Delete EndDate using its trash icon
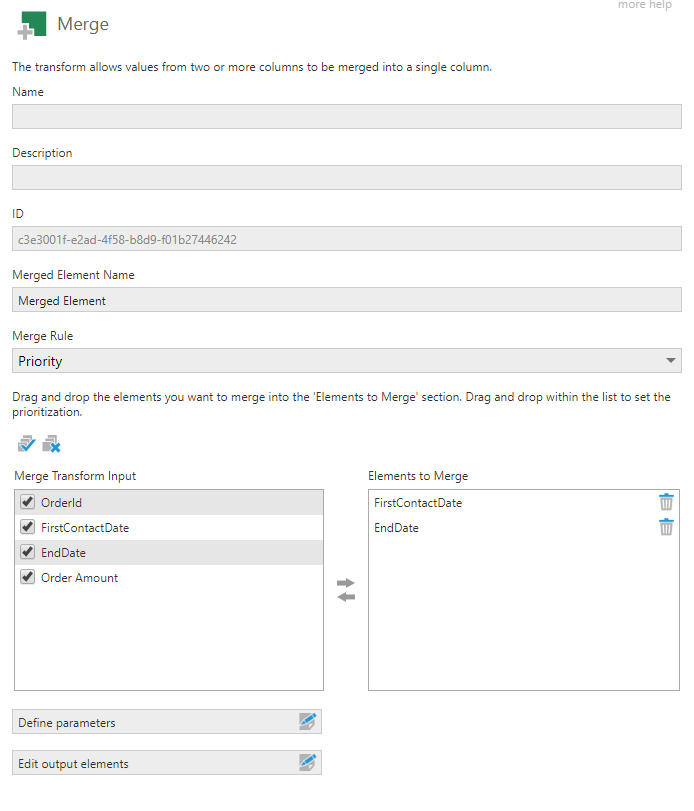The height and width of the screenshot is (811, 694). pyautogui.click(x=666, y=527)
